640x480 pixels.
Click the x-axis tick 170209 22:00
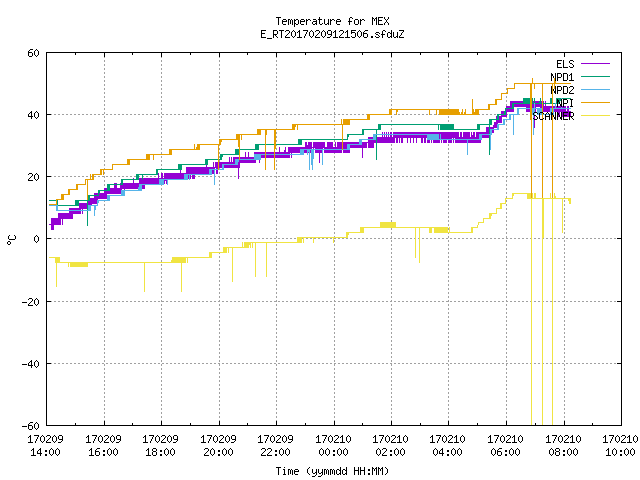pyautogui.click(x=276, y=446)
